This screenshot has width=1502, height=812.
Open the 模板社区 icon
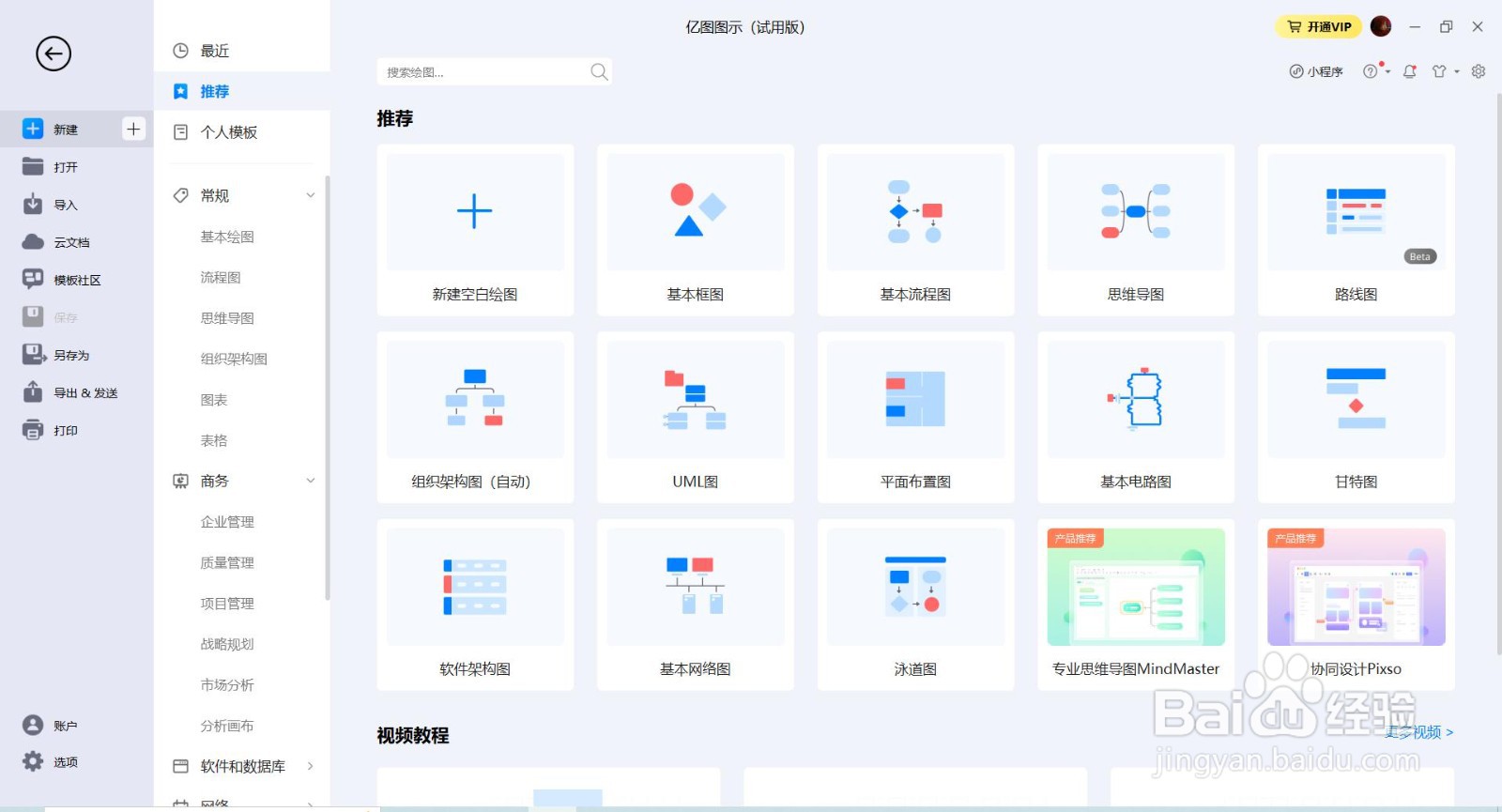33,279
